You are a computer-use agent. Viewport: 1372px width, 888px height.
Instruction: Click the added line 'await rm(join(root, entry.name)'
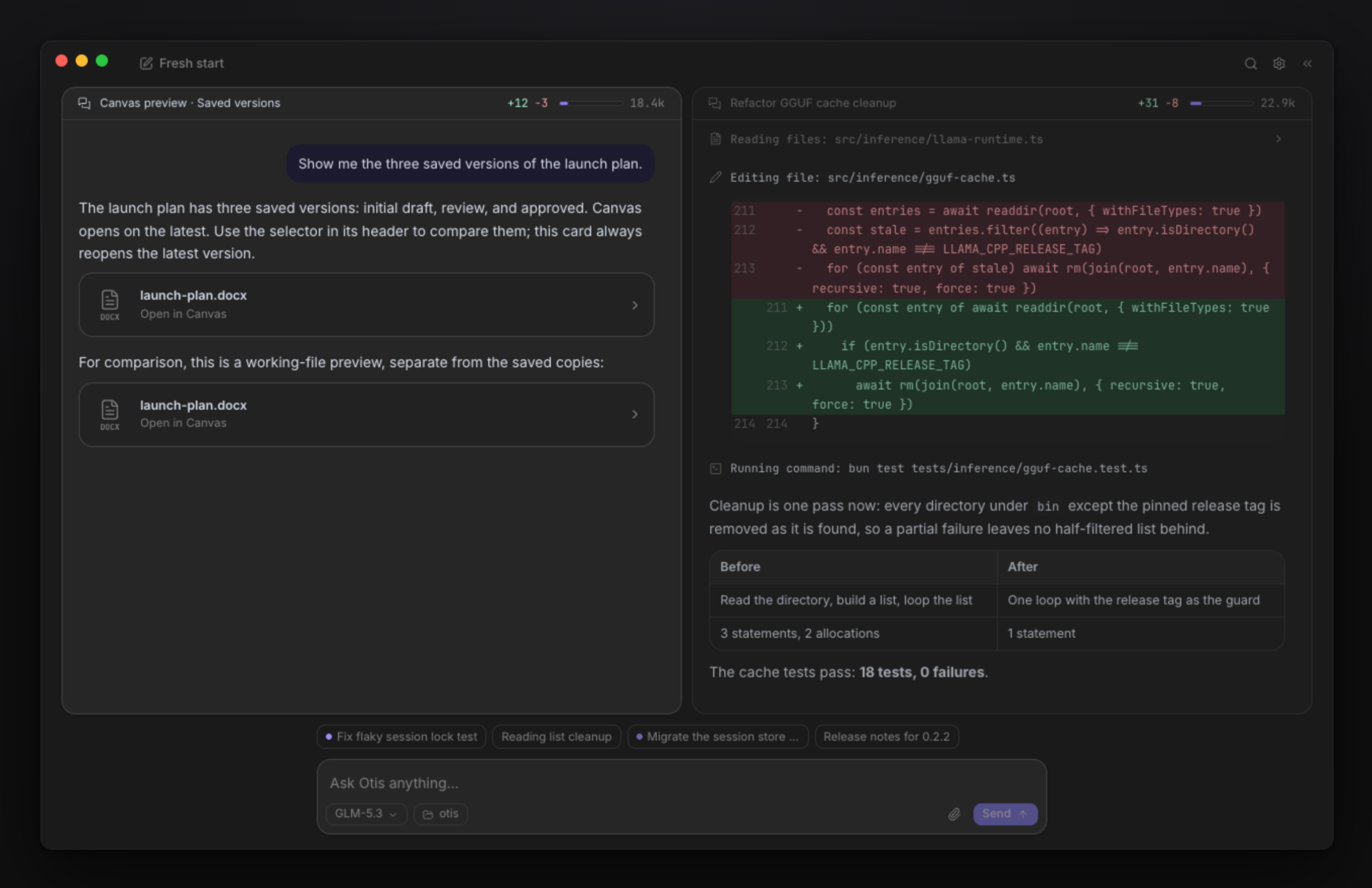(x=1008, y=395)
